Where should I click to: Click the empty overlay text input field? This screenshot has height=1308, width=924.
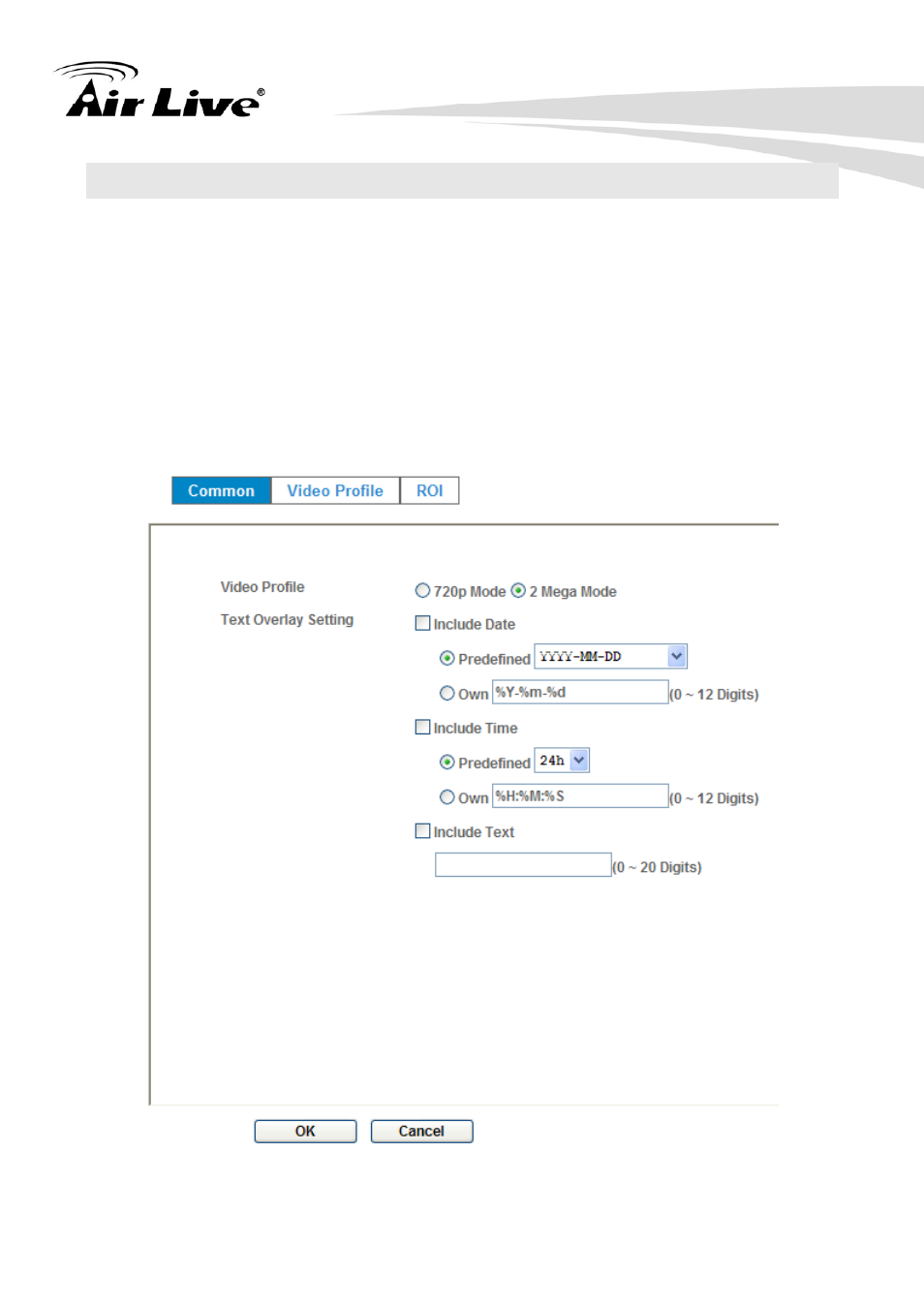pyautogui.click(x=523, y=864)
